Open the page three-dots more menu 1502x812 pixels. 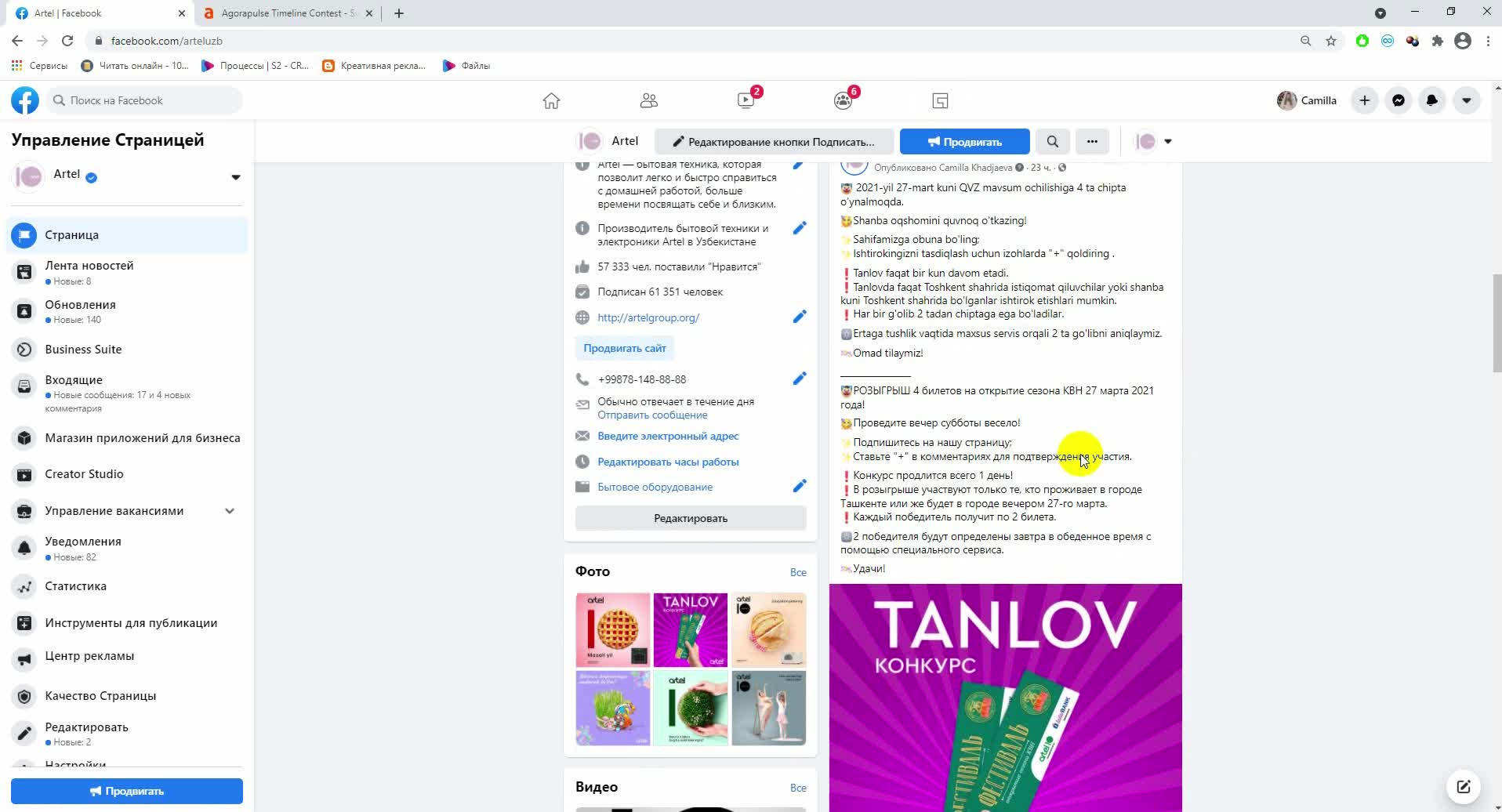(x=1092, y=142)
